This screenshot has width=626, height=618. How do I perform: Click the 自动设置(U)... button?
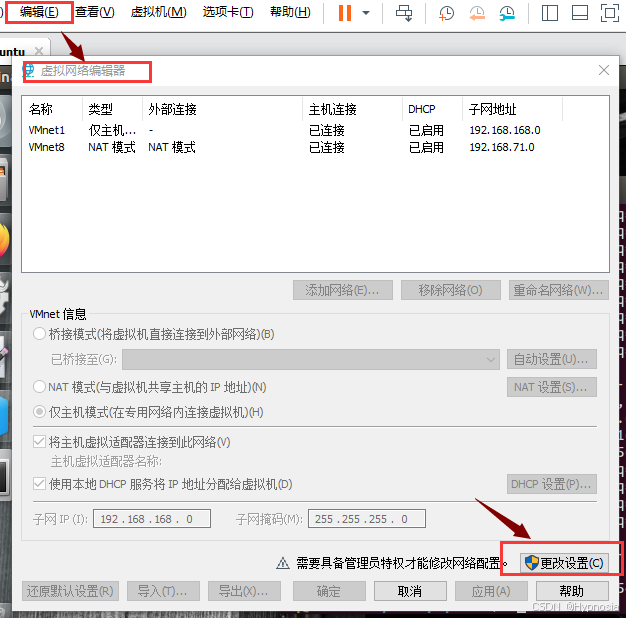point(551,359)
